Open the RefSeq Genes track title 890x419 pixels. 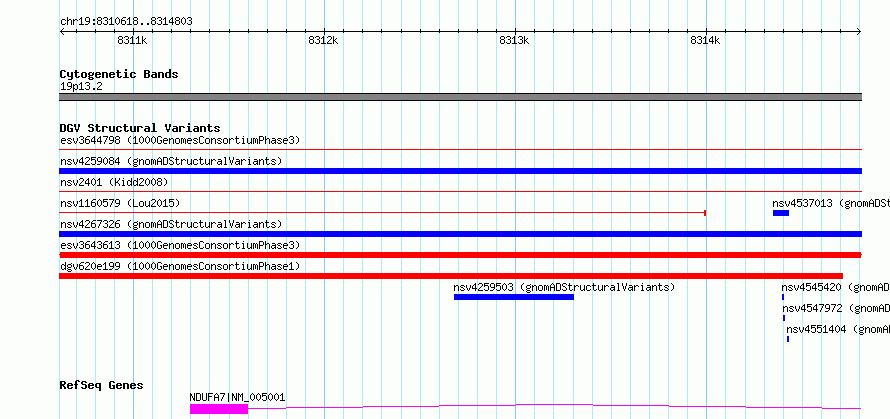(x=102, y=385)
